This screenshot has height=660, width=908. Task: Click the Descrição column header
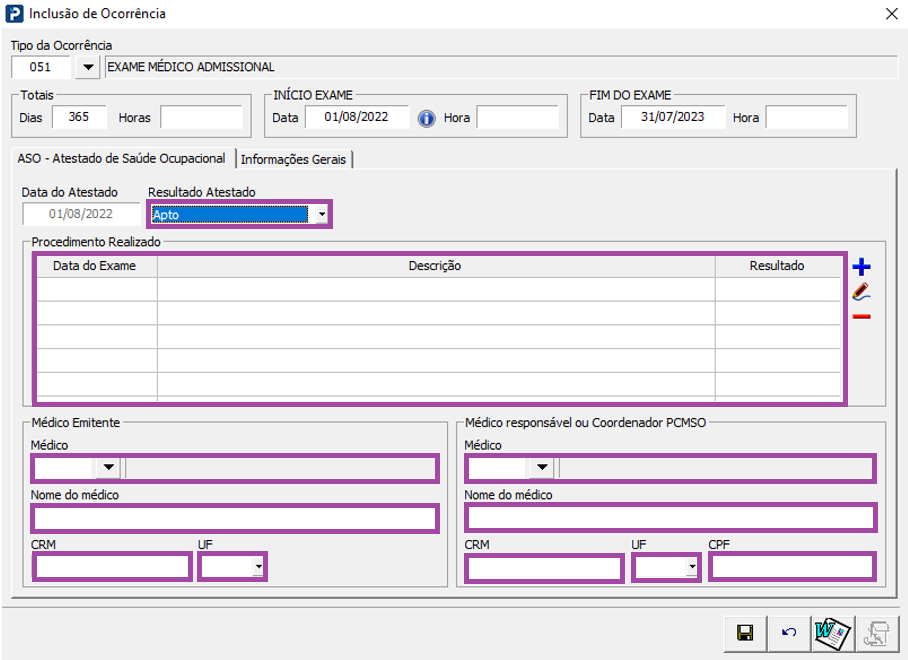435,266
